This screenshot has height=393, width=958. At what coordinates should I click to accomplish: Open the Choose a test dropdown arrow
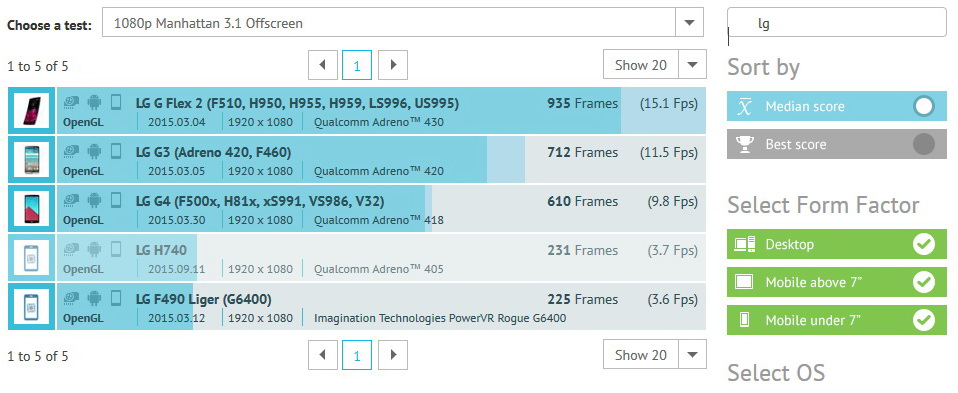tap(689, 23)
